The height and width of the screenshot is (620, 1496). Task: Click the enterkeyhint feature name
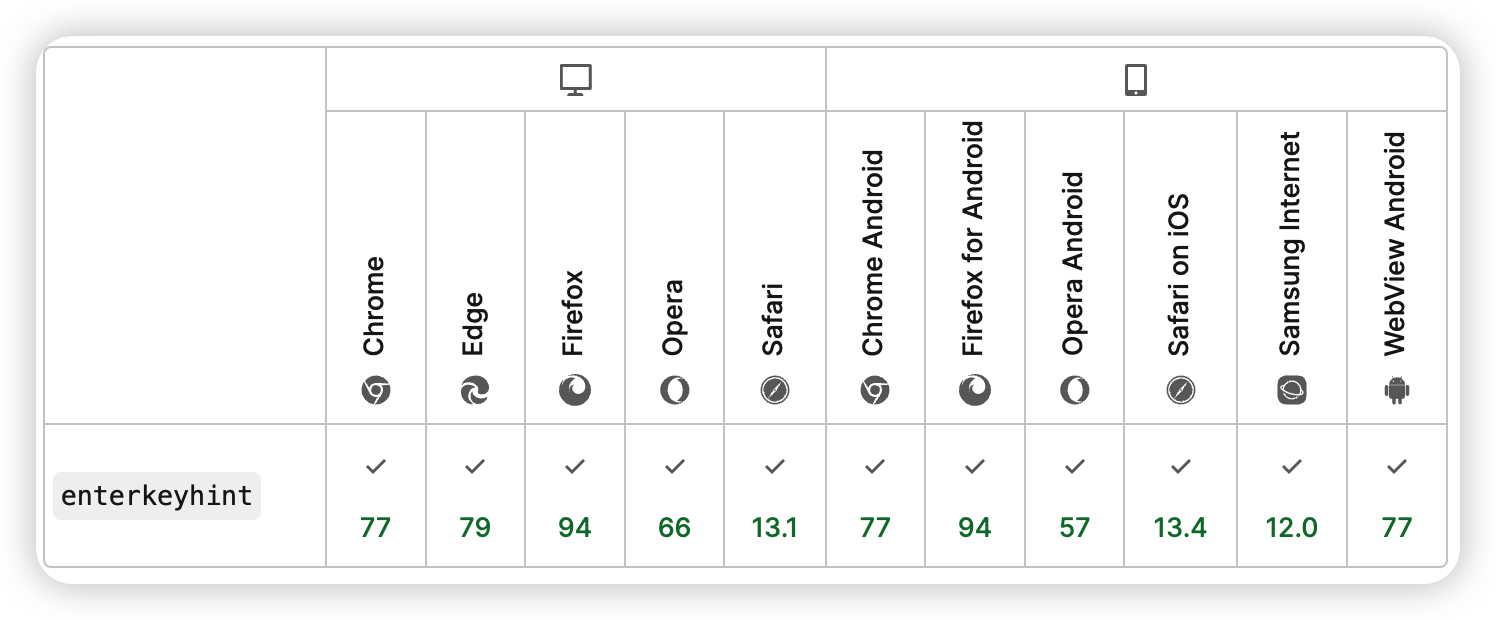click(x=157, y=496)
